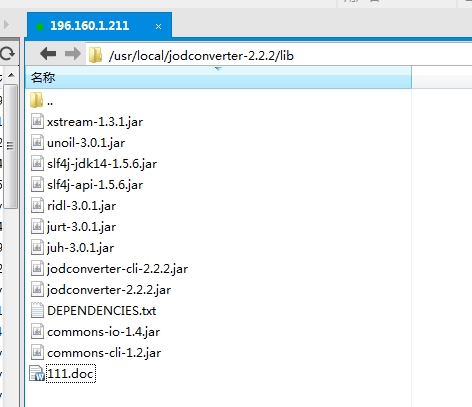Click the back arrow navigation button
Screen dimensions: 472x407
[48, 54]
